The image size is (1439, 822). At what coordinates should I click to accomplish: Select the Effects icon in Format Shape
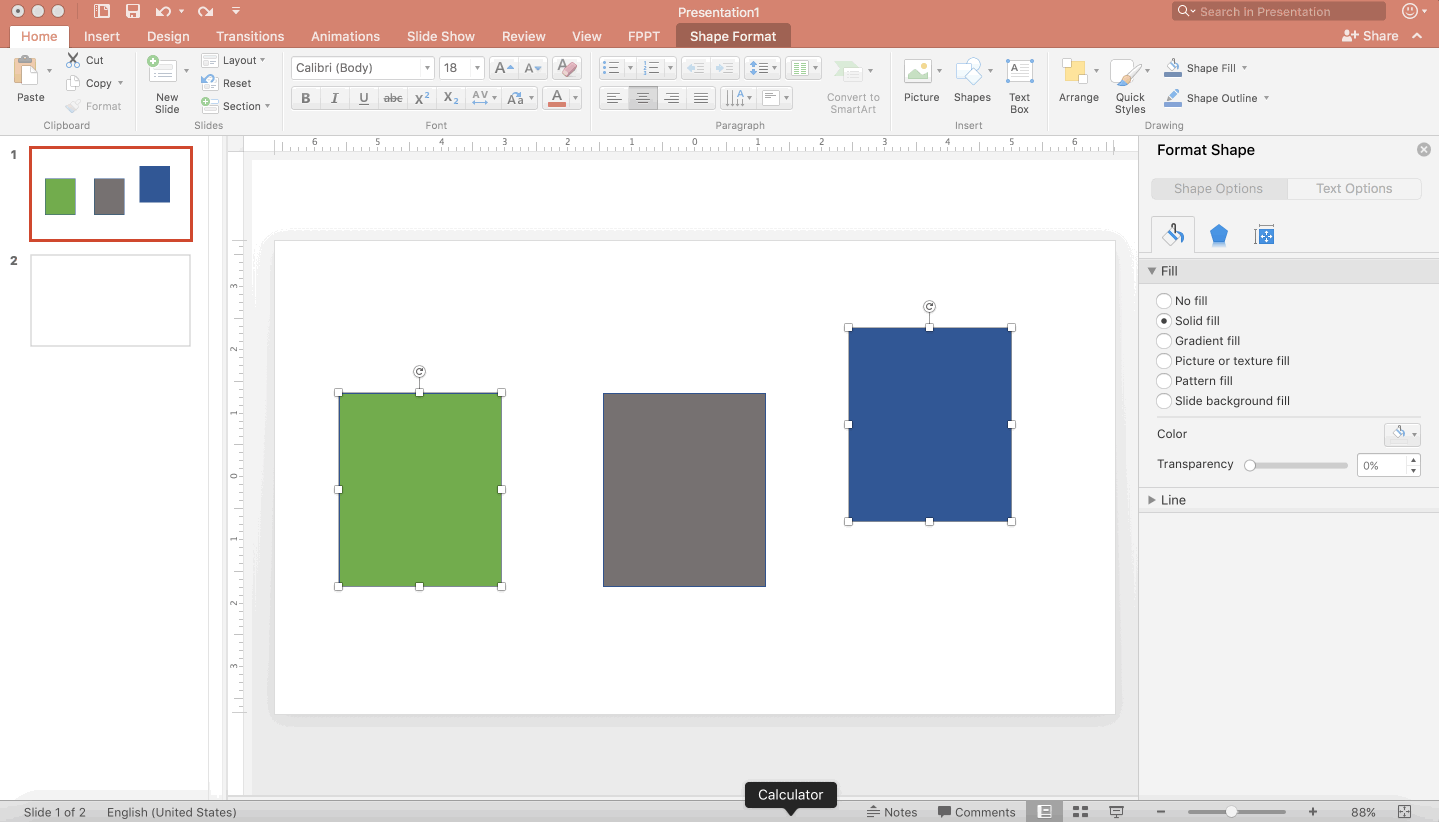click(x=1219, y=234)
